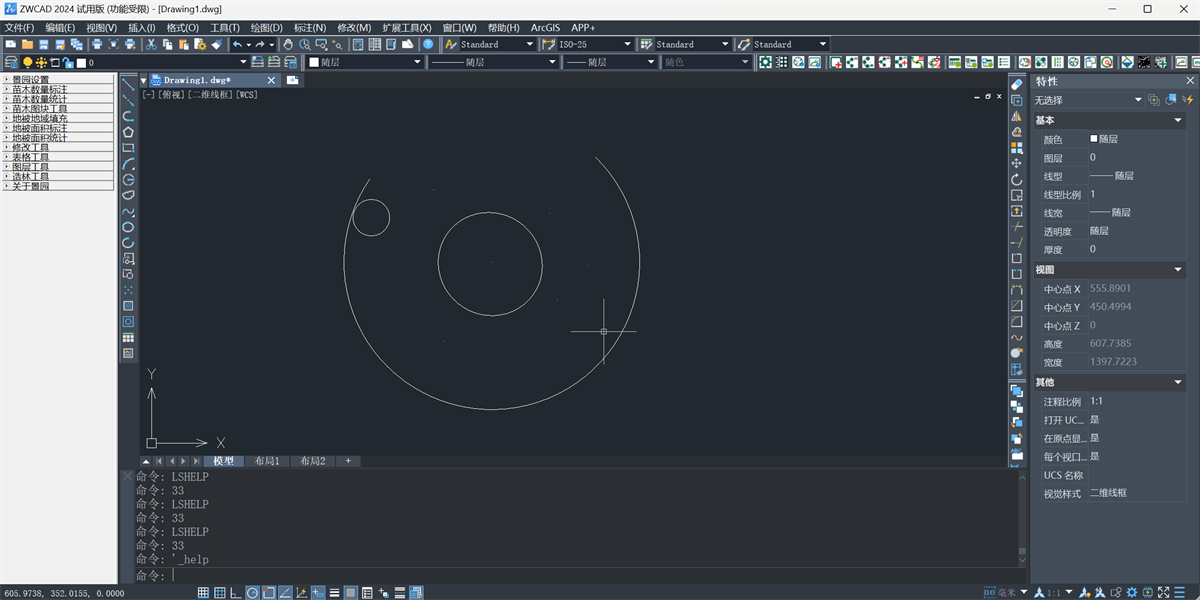
Task: Select the Rotate modify tool
Action: coord(1017,179)
